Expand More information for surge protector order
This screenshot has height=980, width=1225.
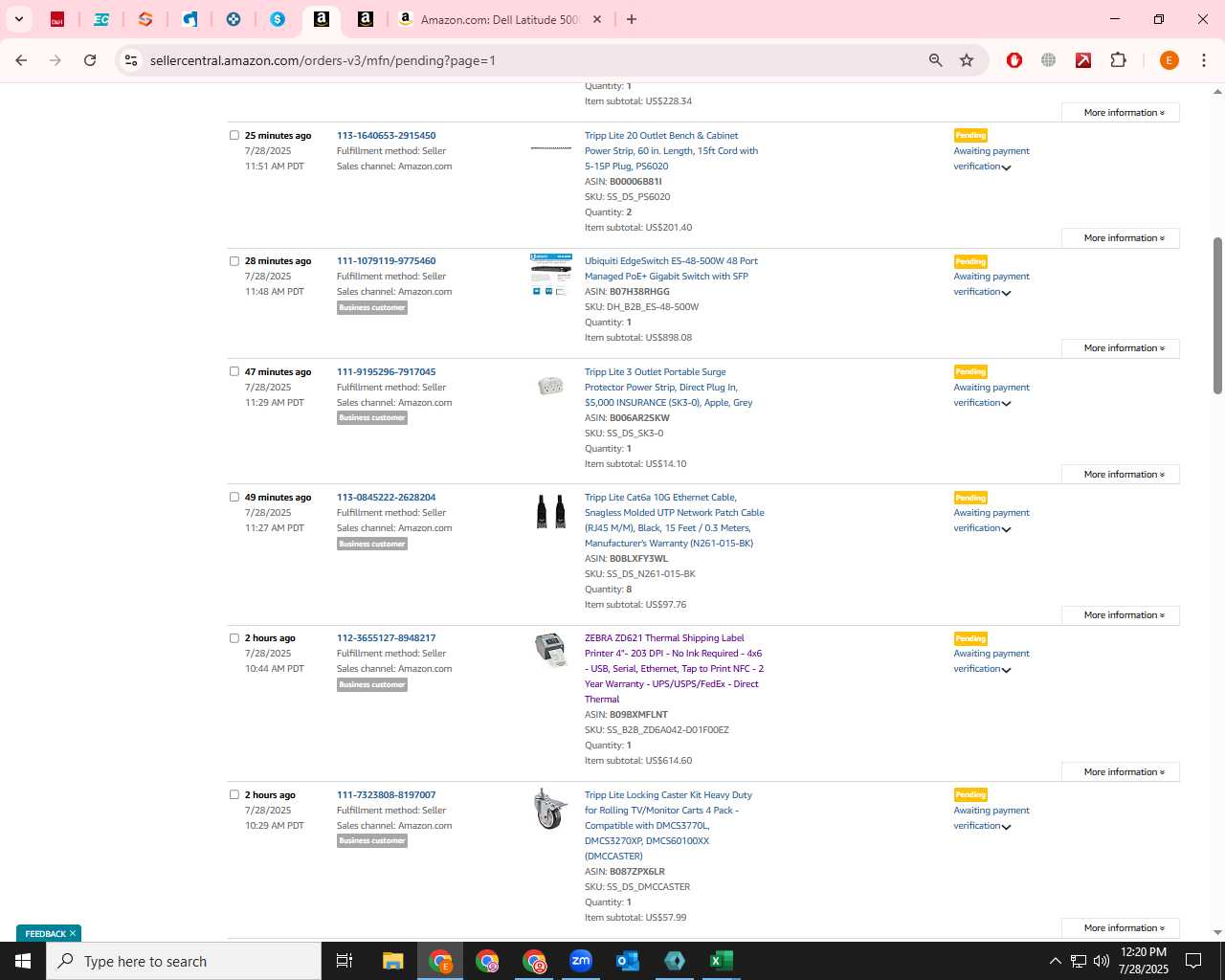click(1120, 474)
